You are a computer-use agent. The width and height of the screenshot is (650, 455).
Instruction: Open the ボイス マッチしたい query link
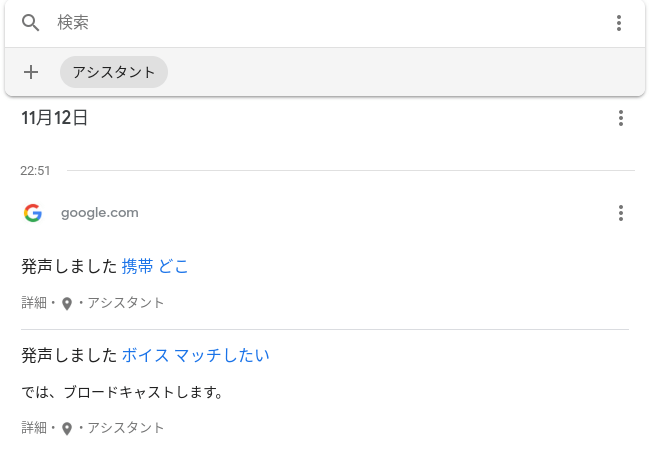click(195, 356)
